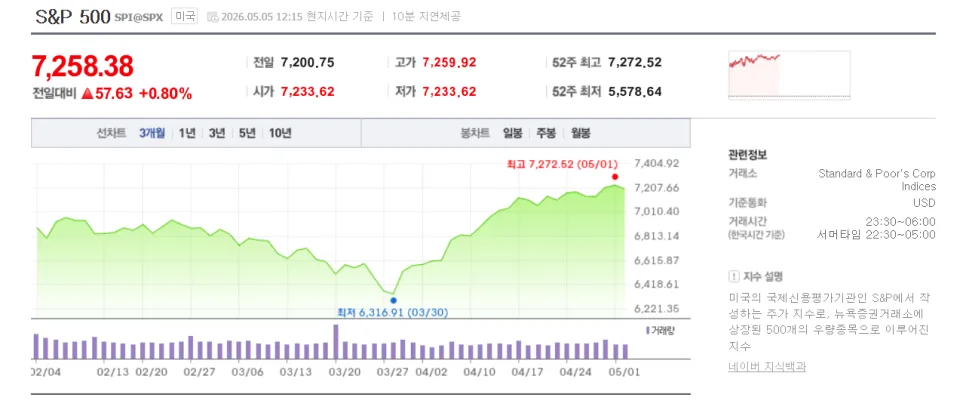The image size is (966, 416).
Task: Click the blue 최저 point on chart
Action: pos(394,301)
